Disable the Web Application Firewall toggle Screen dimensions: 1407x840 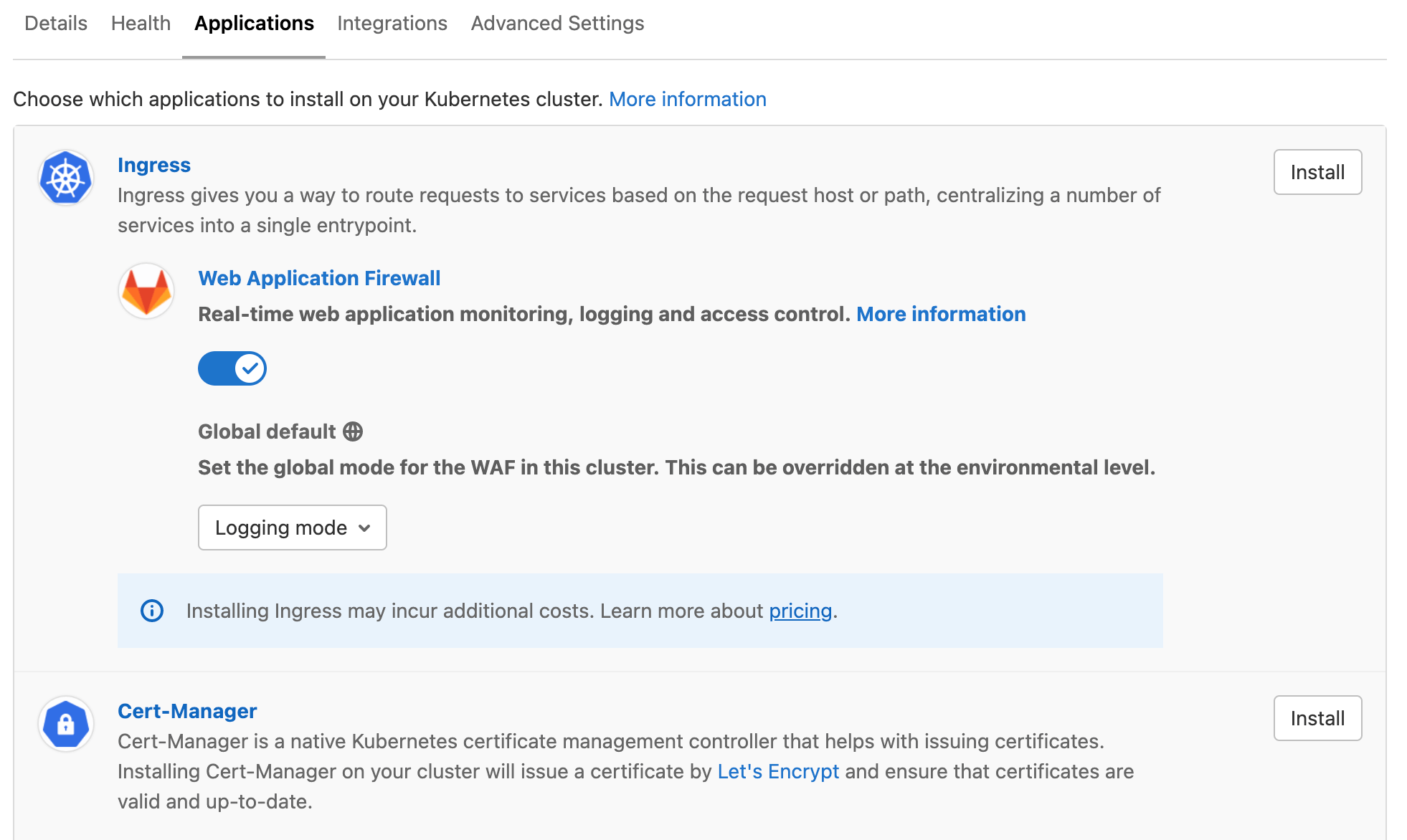(232, 368)
